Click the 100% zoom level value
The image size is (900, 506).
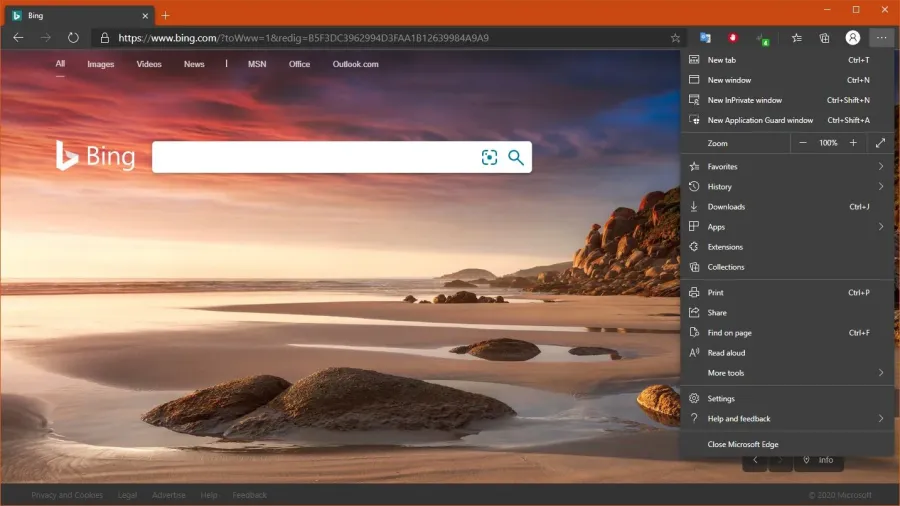tap(828, 143)
